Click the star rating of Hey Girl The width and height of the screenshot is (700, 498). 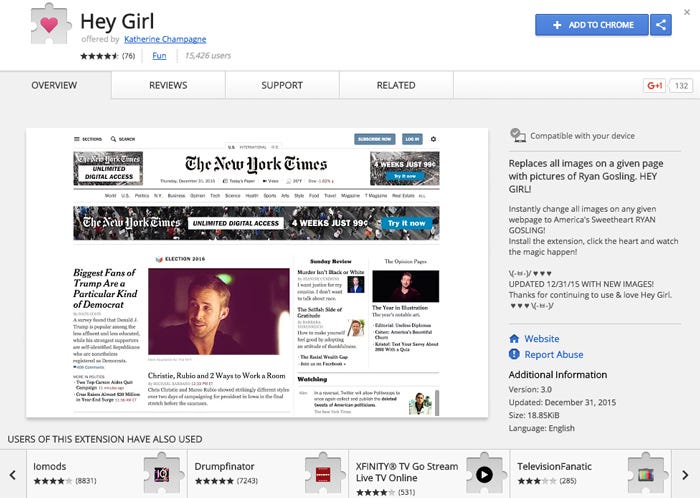coord(99,56)
